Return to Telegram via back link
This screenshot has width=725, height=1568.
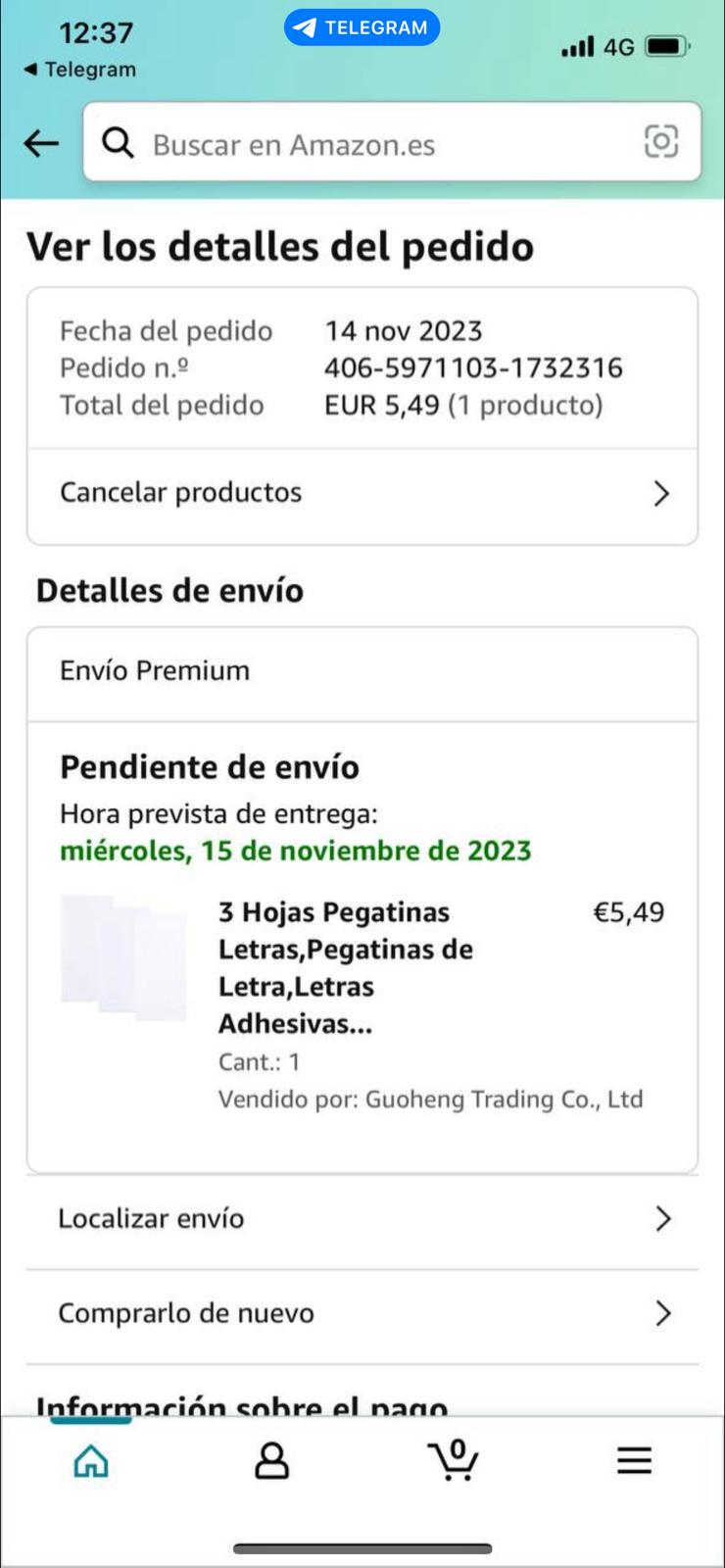80,70
